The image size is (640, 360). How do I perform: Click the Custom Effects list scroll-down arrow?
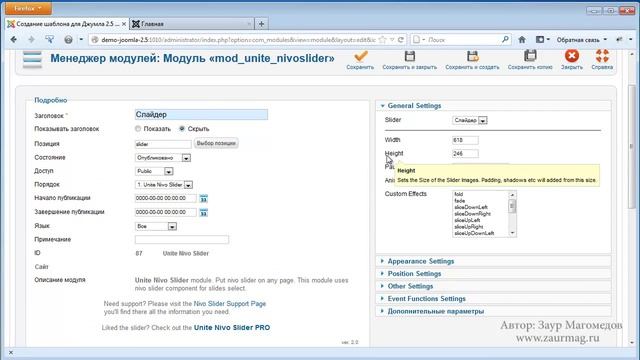tap(512, 233)
